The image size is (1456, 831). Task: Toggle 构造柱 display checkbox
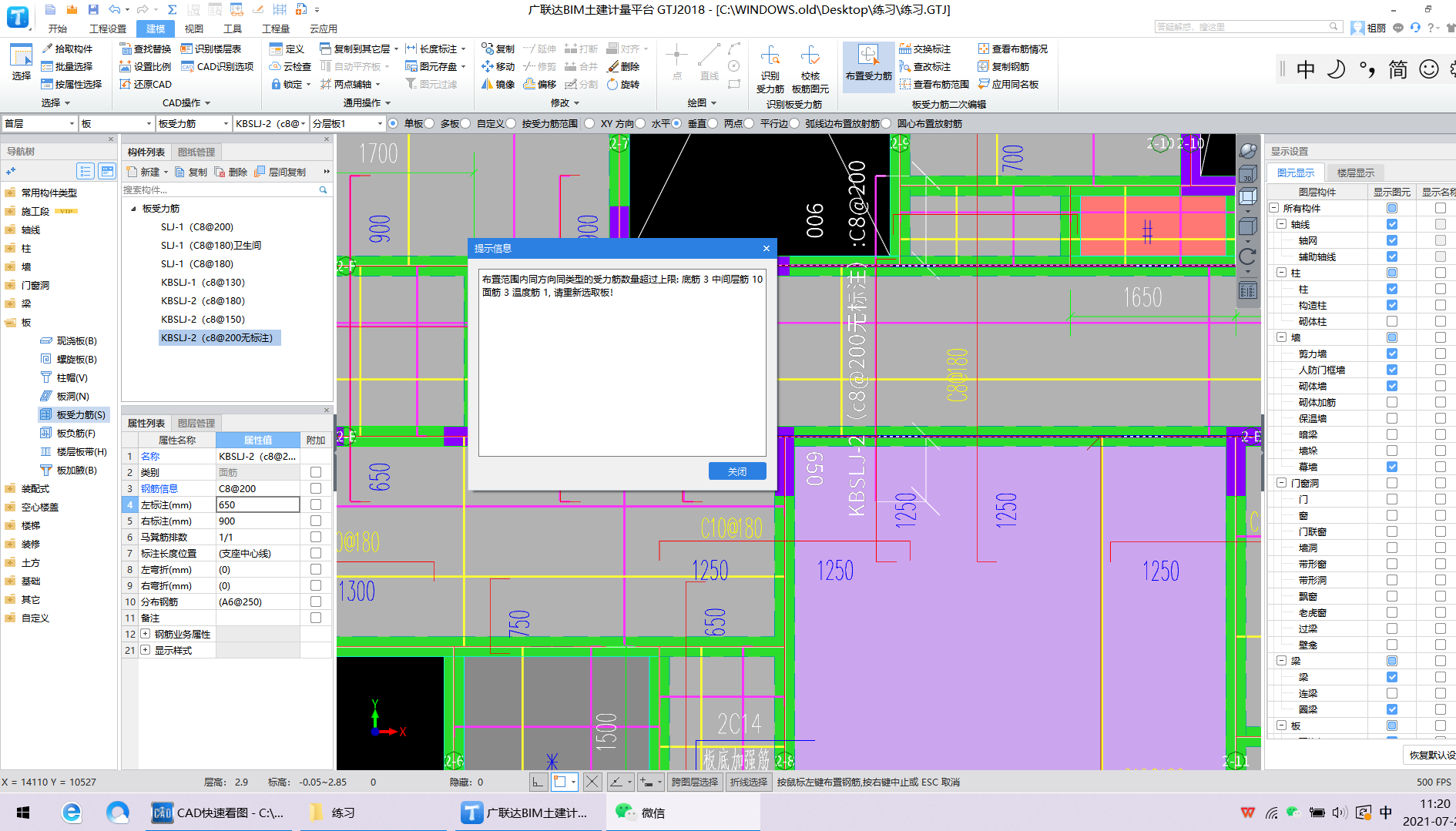[x=1392, y=305]
